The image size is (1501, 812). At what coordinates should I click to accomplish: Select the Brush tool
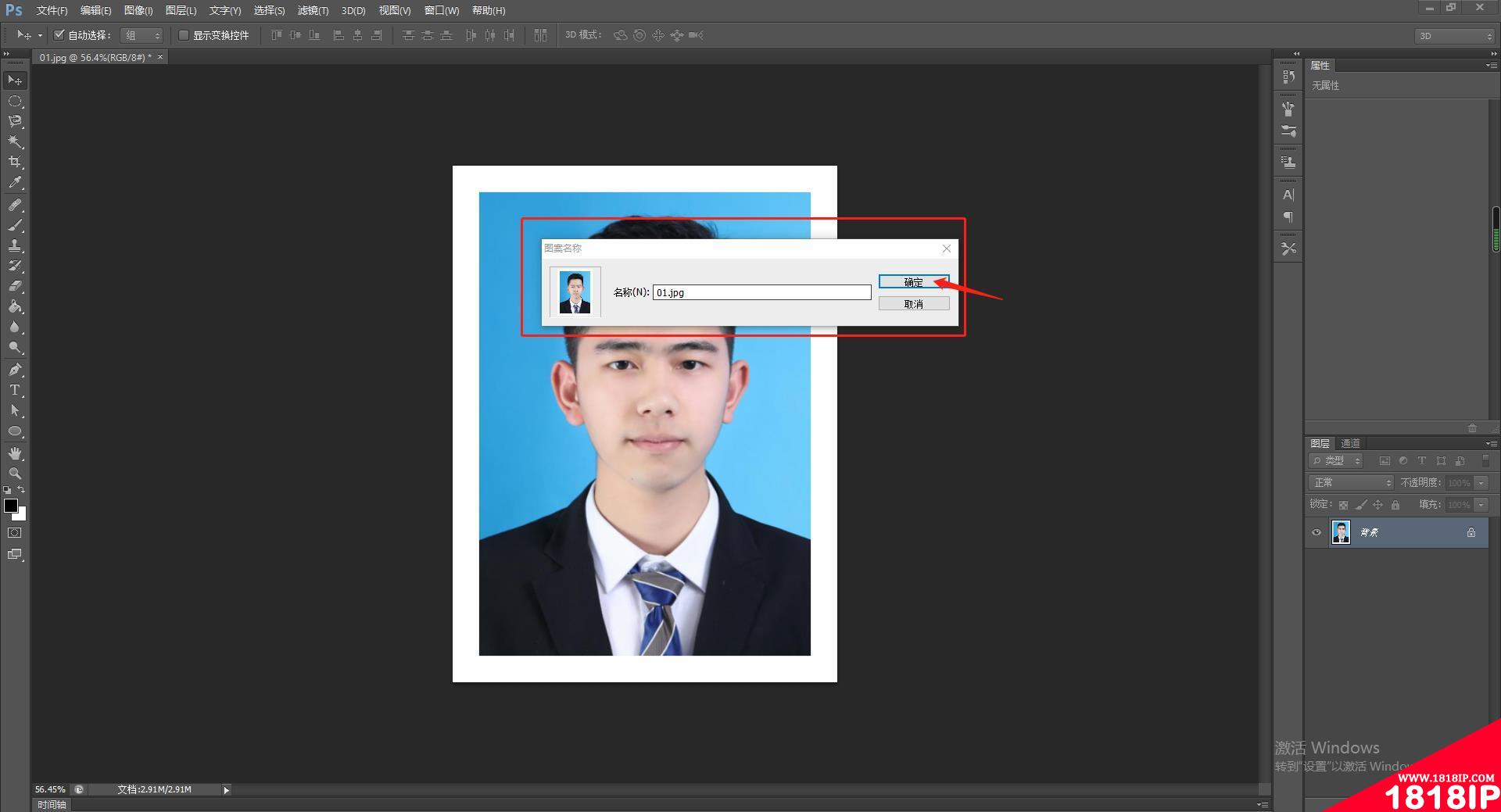[x=15, y=225]
